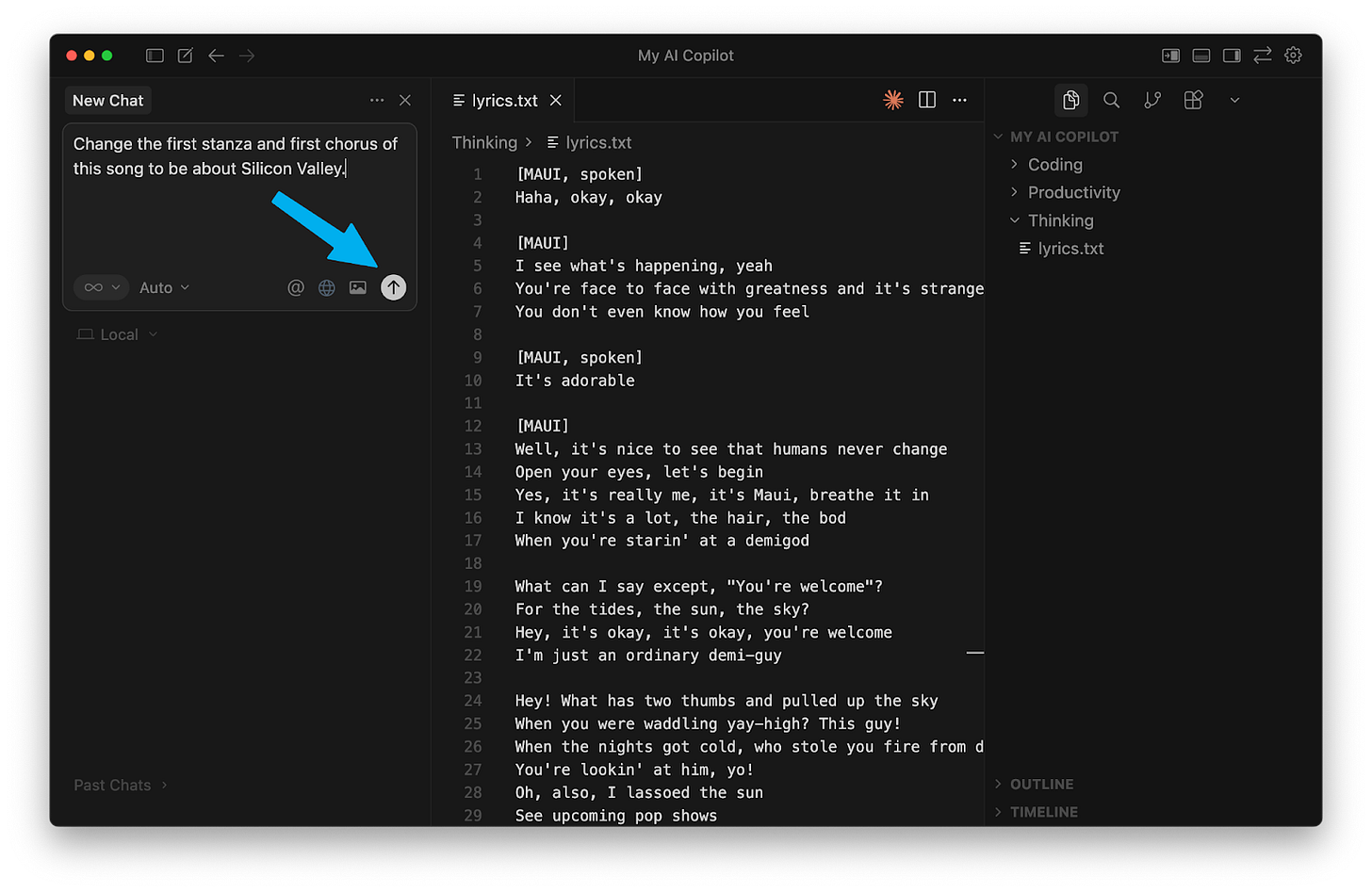The image size is (1372, 892).
Task: Close the lyrics.txt tab
Action: coord(556,100)
